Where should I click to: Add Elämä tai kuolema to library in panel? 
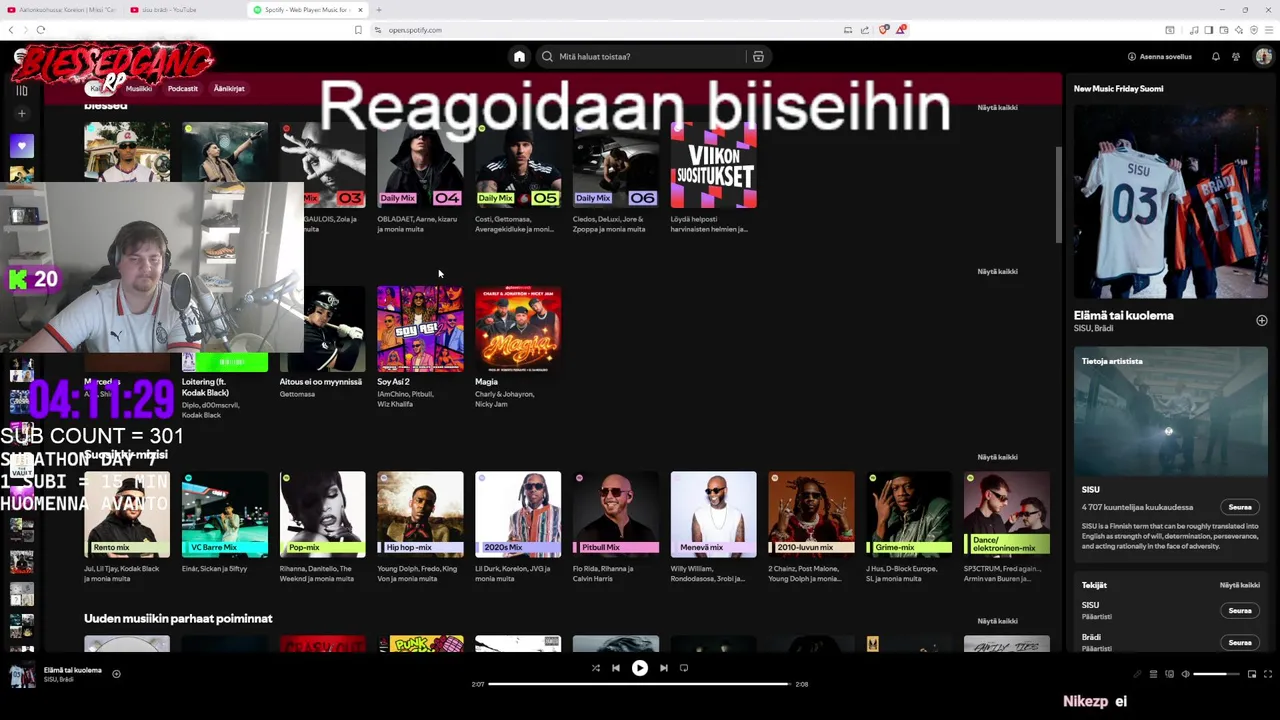[1261, 321]
